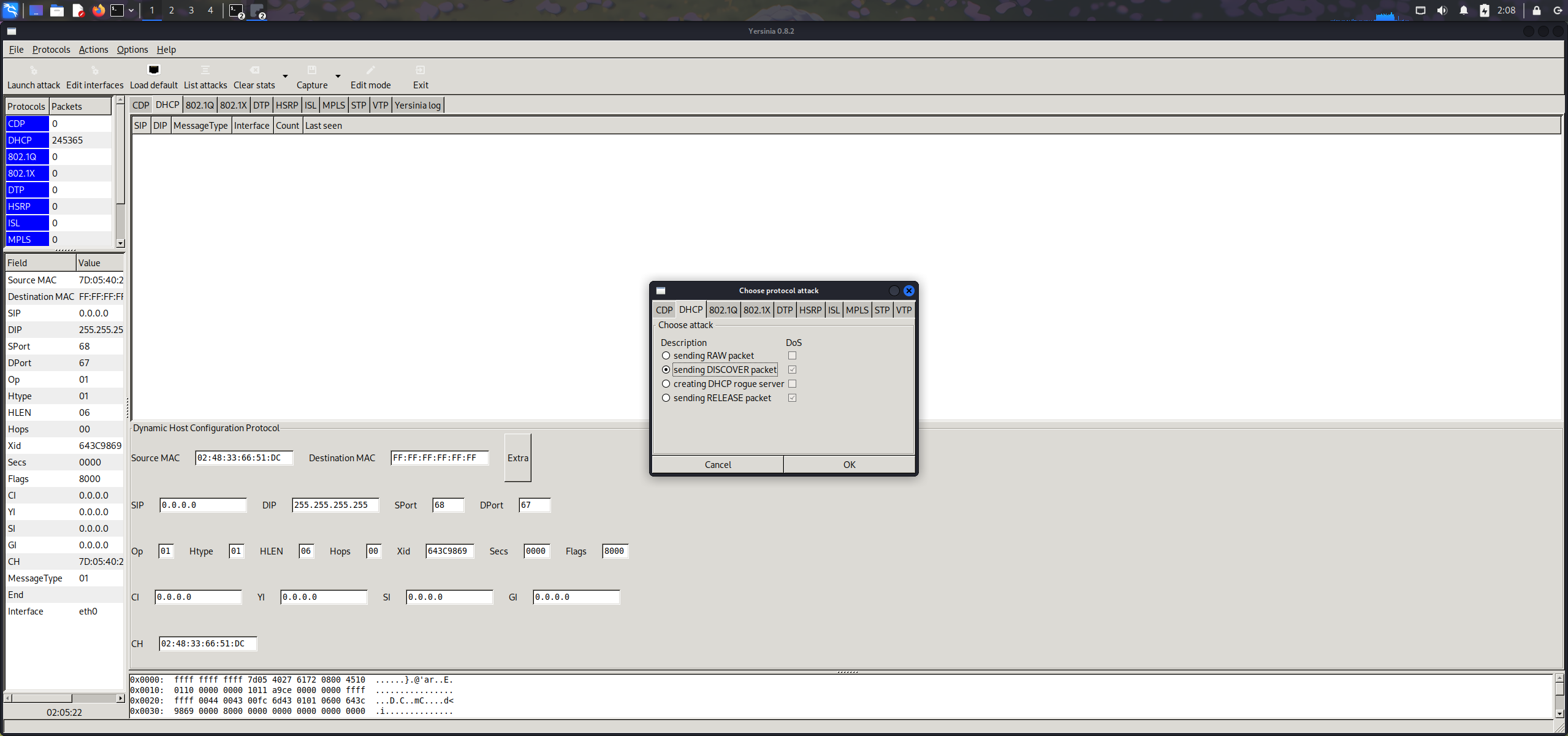The image size is (1568, 736).
Task: Switch to the Yersinia log tab
Action: (417, 105)
